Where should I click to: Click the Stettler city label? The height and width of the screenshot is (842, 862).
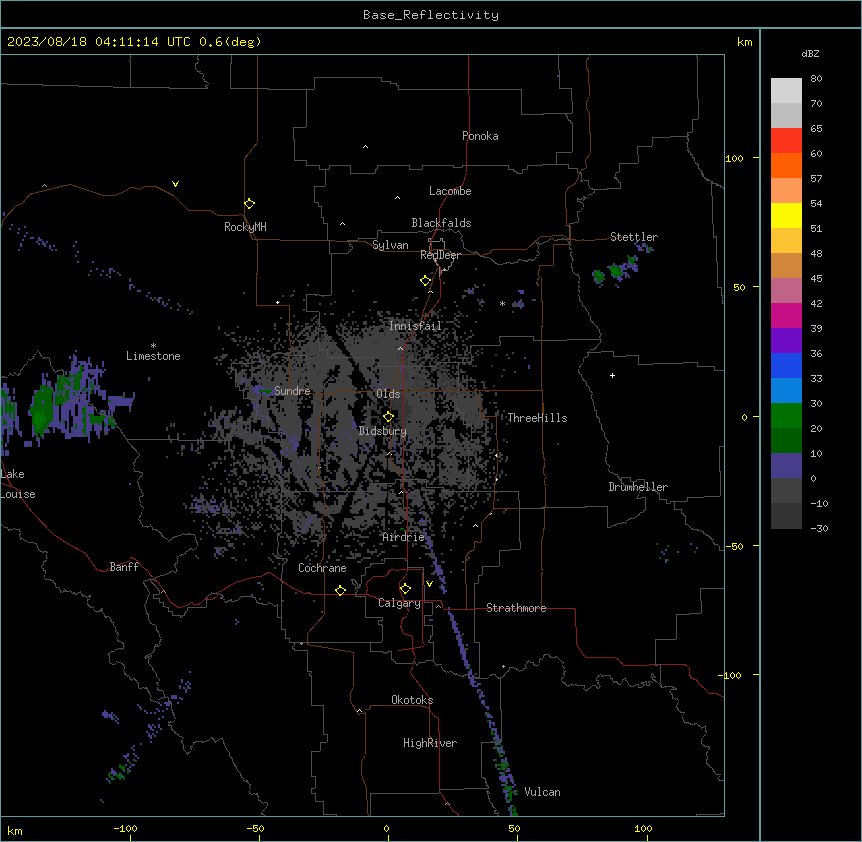[633, 237]
